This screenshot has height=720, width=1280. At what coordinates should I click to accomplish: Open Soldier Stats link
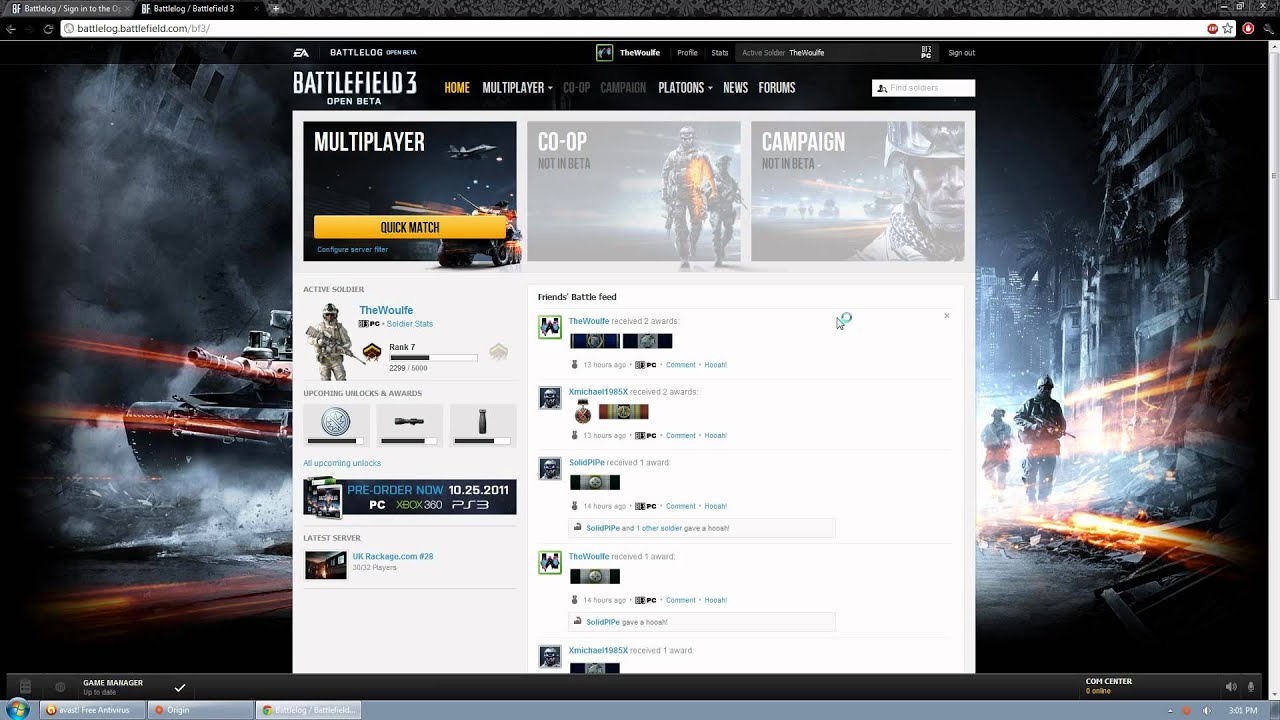point(410,324)
